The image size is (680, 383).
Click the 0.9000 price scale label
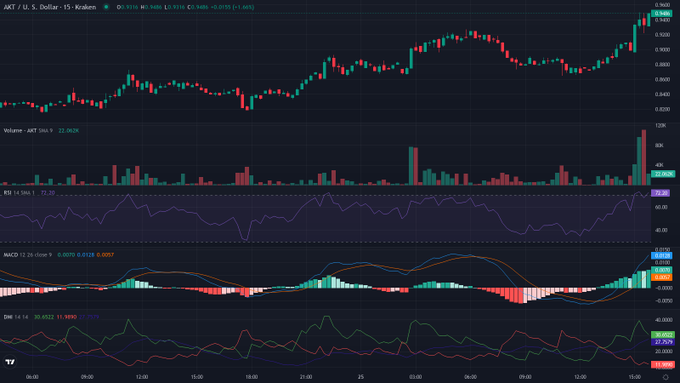(x=662, y=49)
